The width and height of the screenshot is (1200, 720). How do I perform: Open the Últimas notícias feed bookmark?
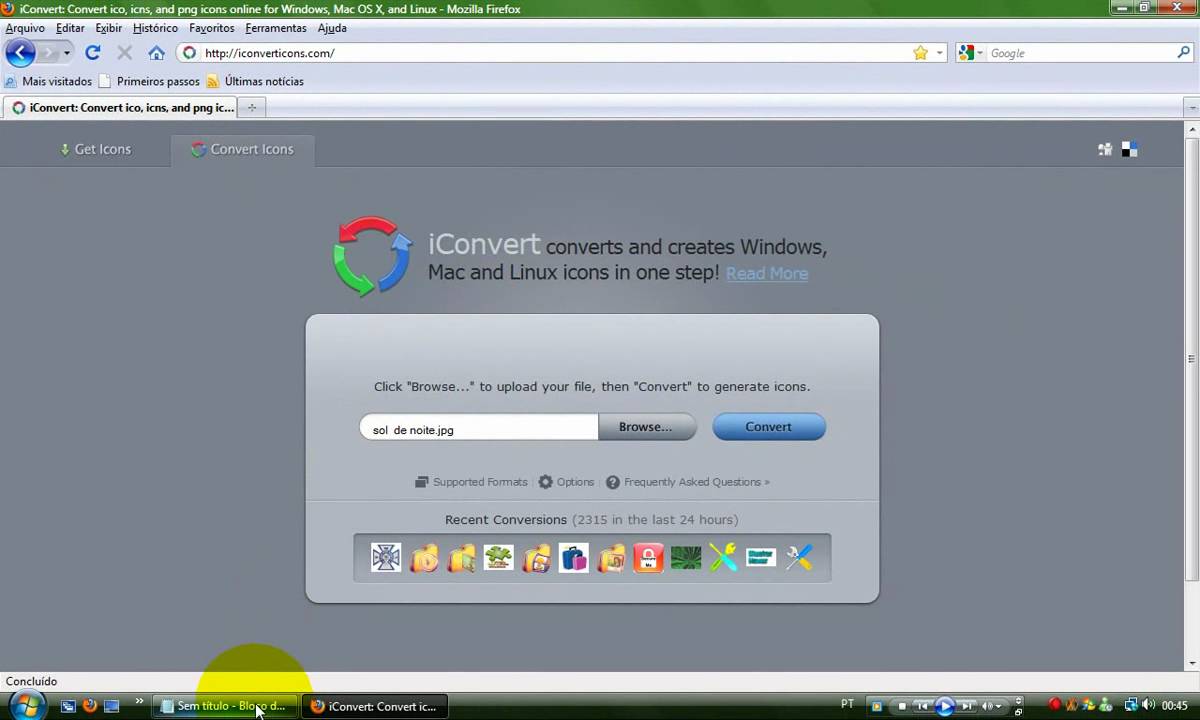coord(255,81)
